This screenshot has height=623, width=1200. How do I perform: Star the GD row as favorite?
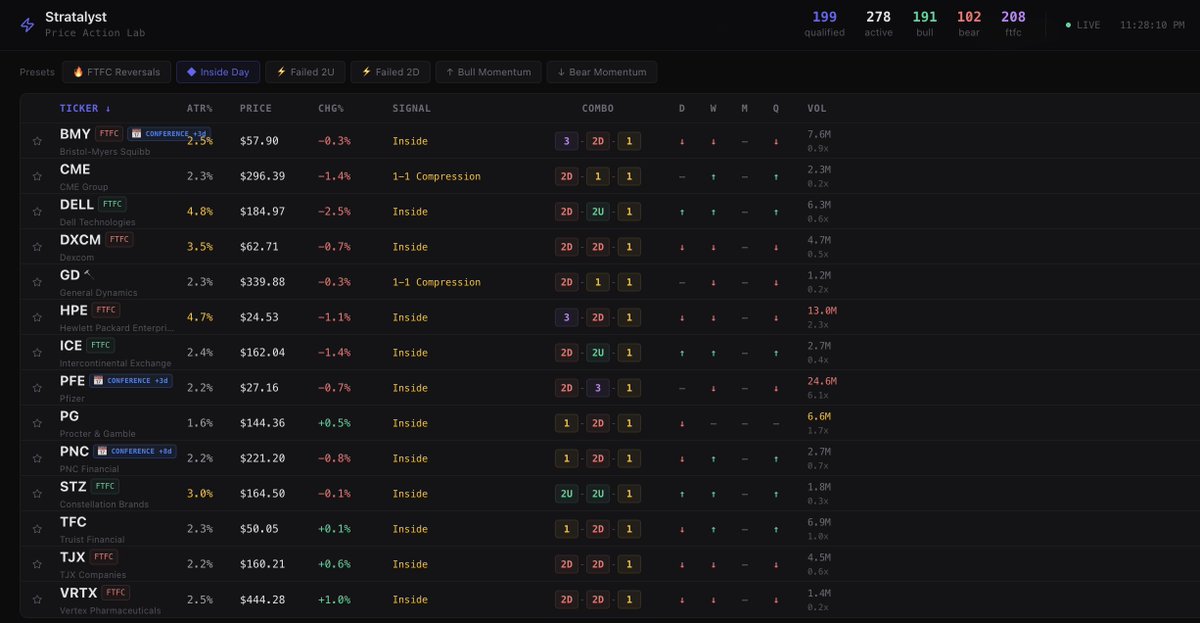[x=37, y=282]
